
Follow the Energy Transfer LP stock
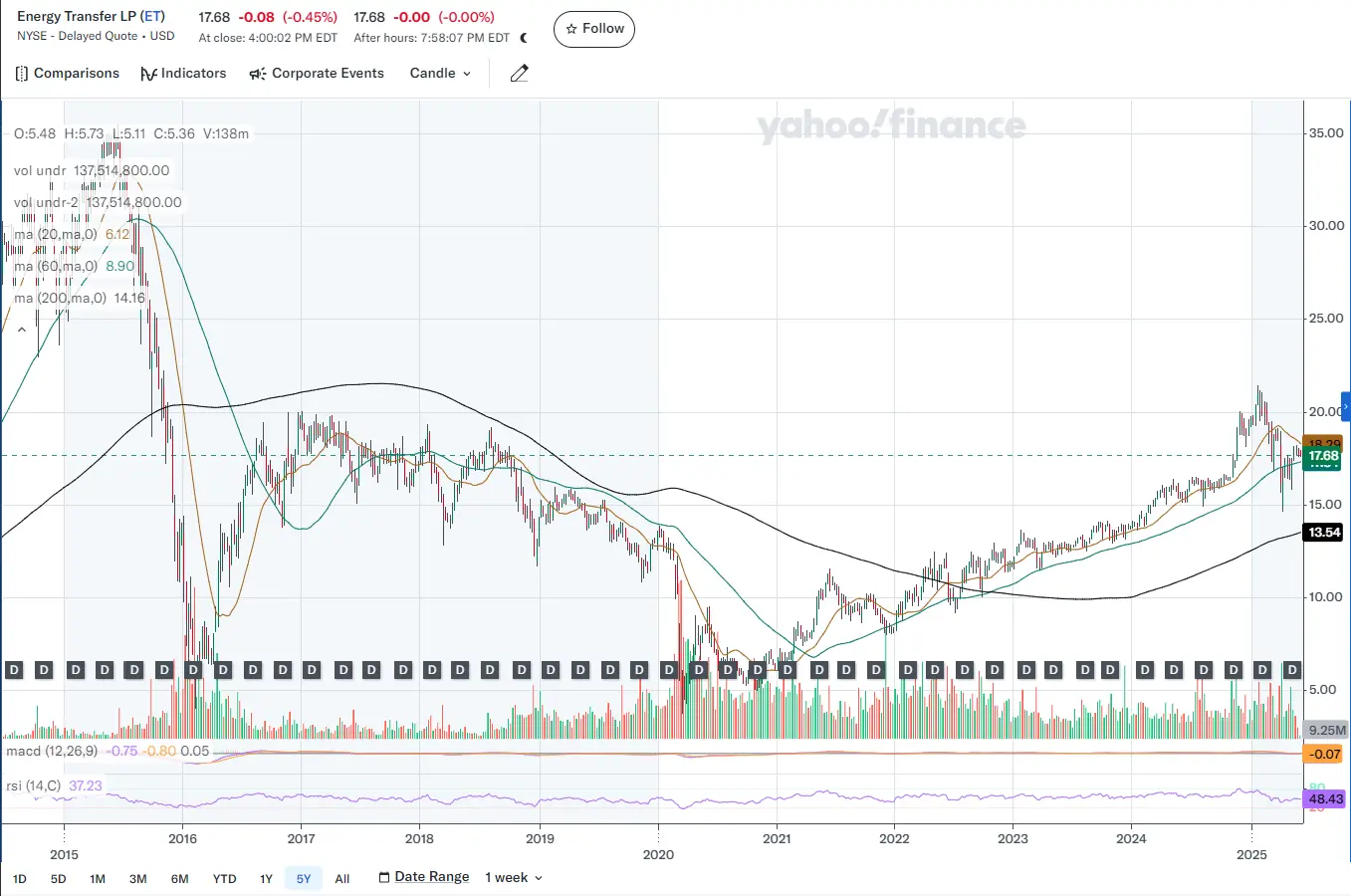593,29
